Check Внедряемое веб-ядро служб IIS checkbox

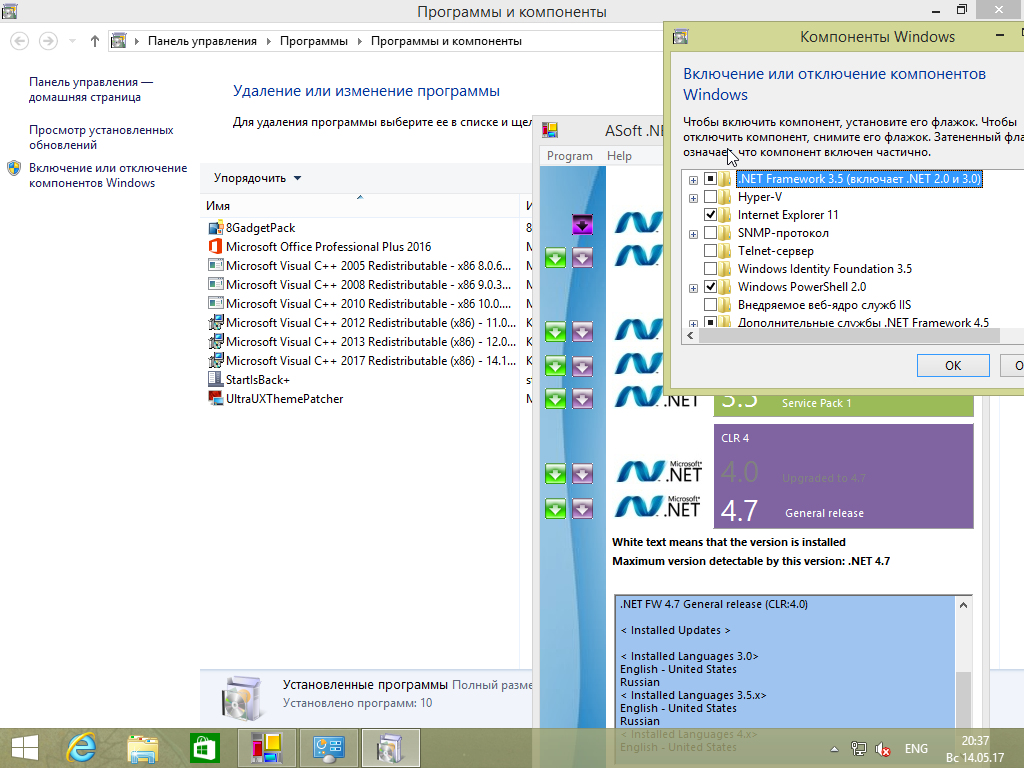(x=711, y=304)
